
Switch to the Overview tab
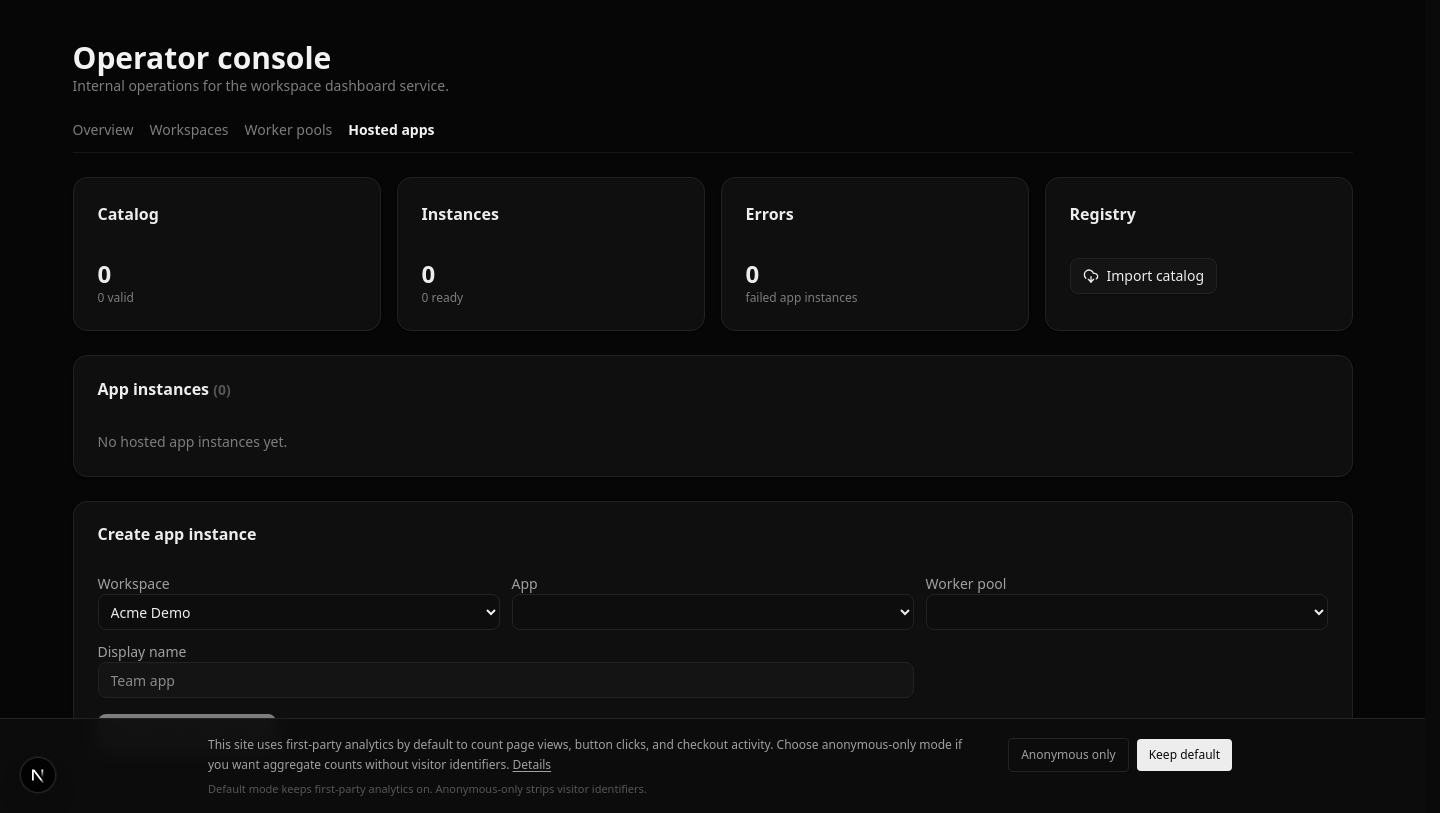103,130
